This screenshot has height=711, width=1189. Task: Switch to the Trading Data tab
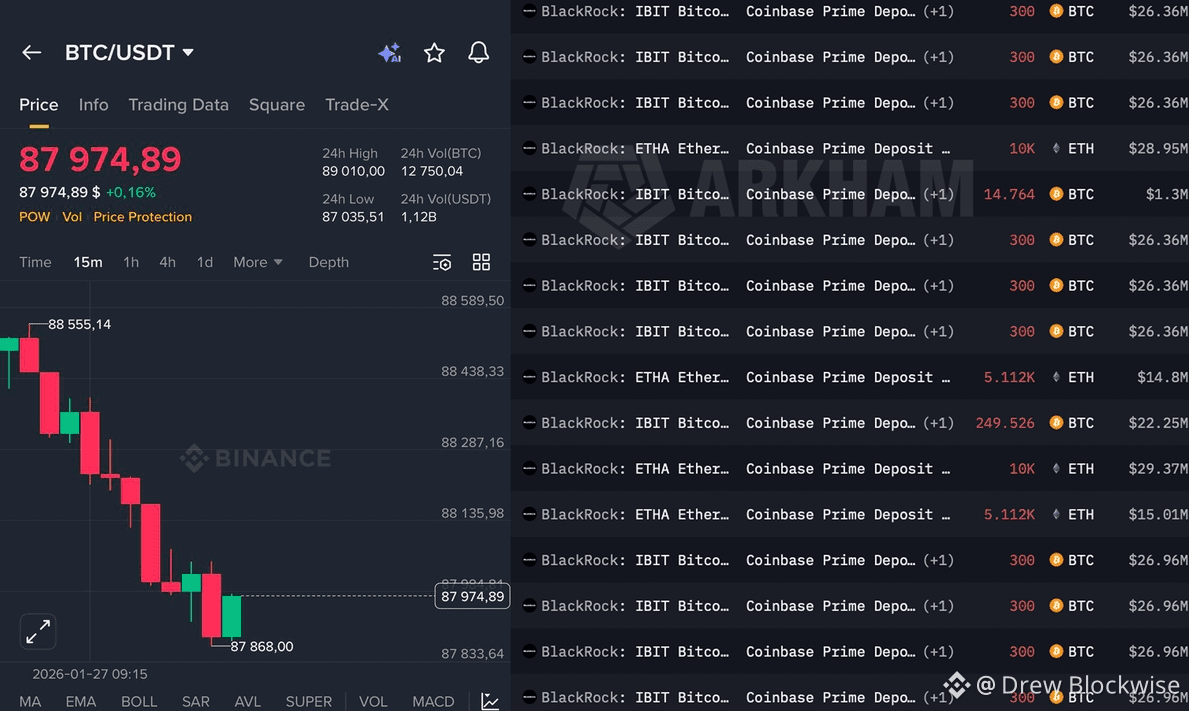178,104
